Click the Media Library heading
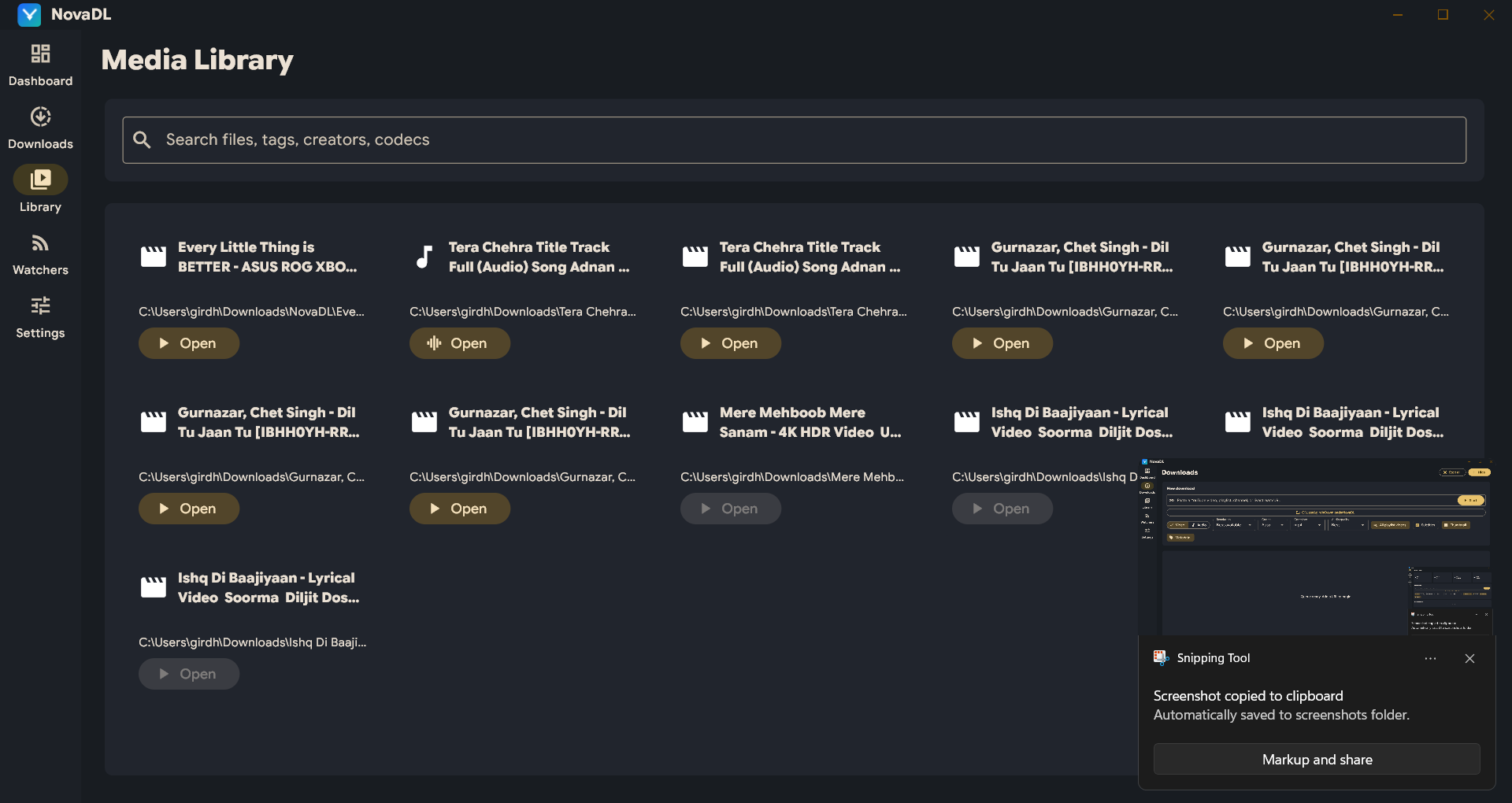 (197, 60)
